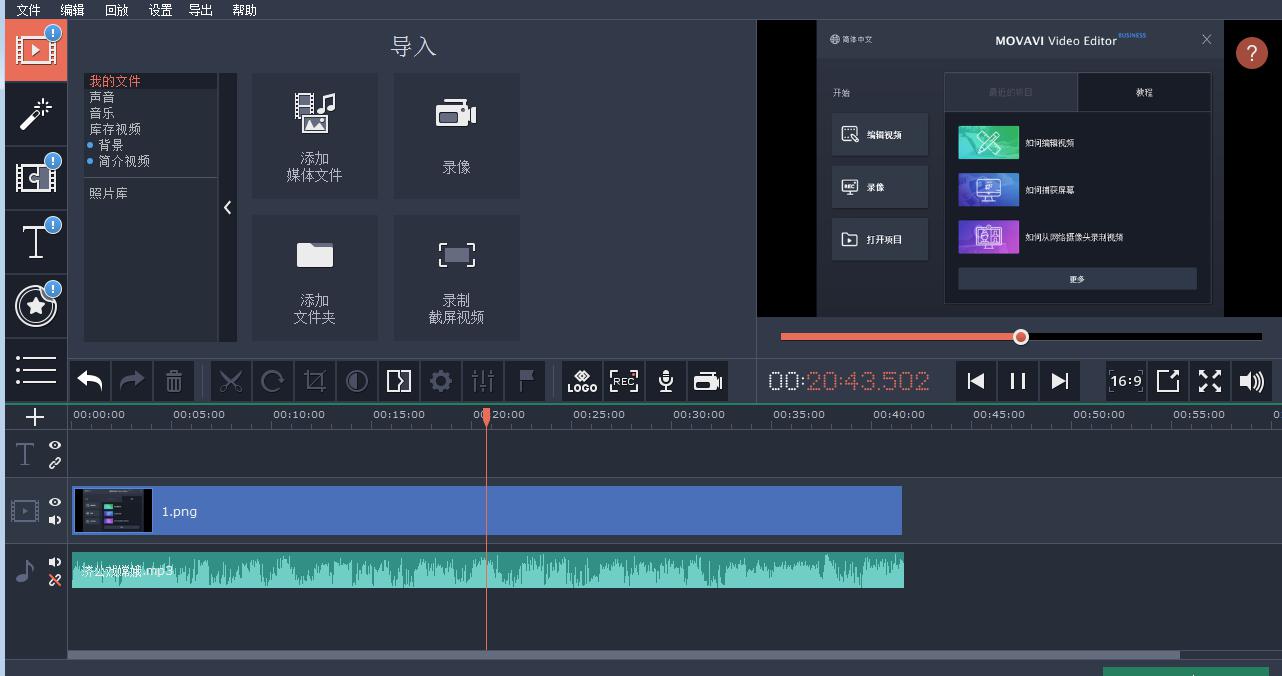1282x676 pixels.
Task: Undo the last action
Action: click(90, 381)
